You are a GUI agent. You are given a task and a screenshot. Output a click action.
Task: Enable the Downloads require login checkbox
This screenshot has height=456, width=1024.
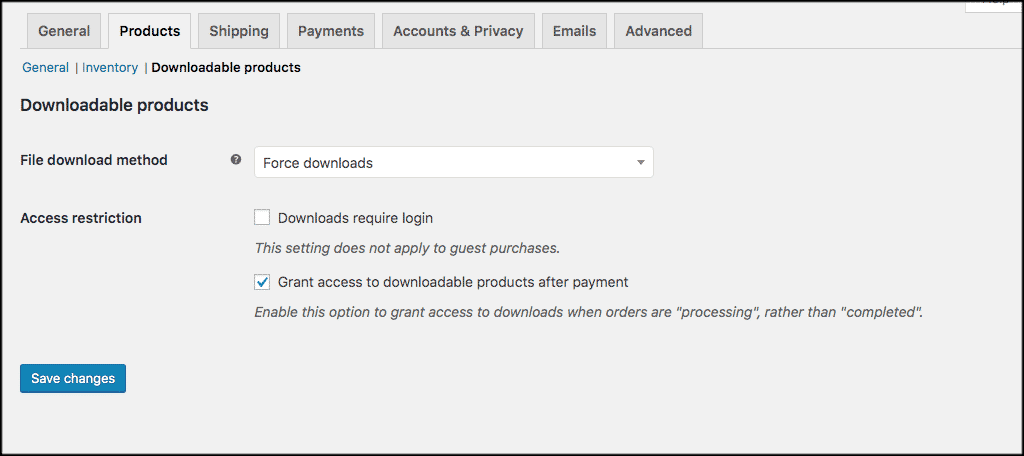coord(262,217)
